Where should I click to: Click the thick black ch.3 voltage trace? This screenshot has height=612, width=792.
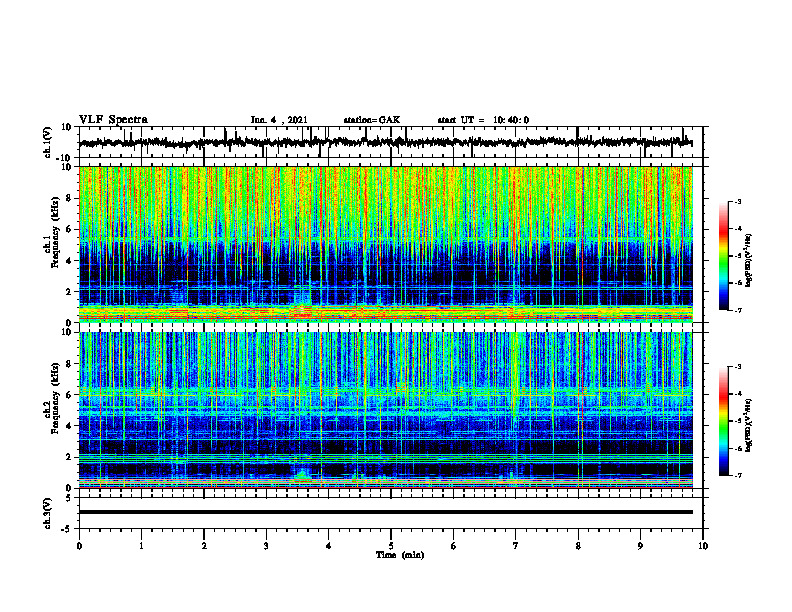[x=386, y=512]
